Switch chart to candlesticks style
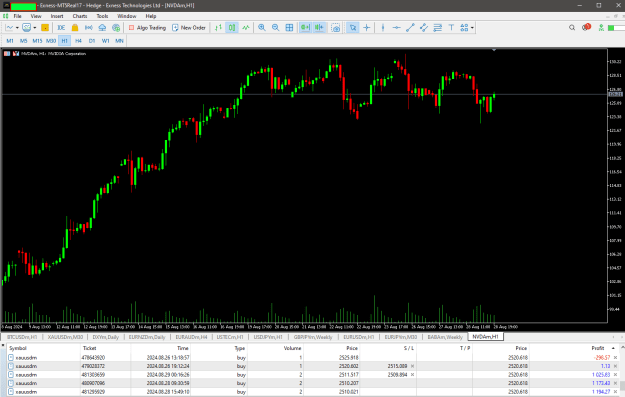This screenshot has height=397, width=625. pyautogui.click(x=232, y=28)
